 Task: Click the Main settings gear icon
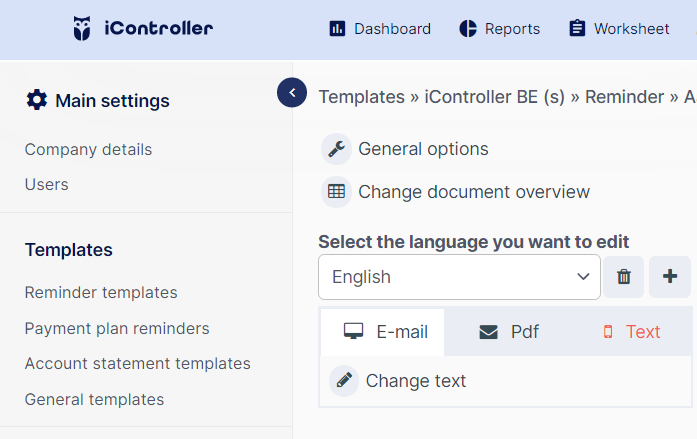tap(36, 100)
